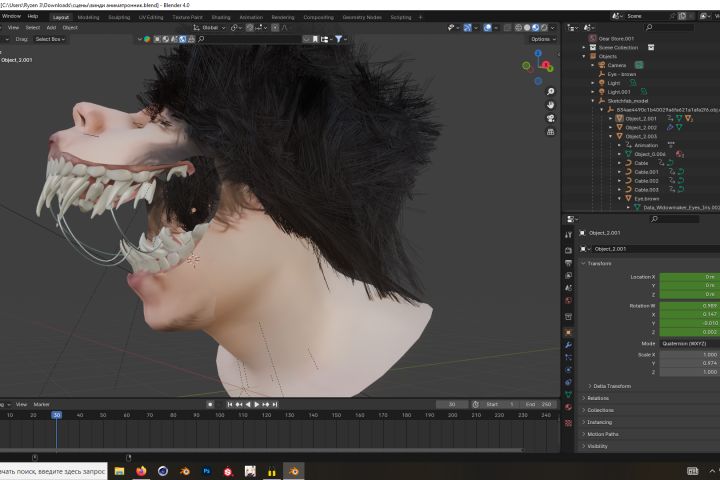Collapse the Sketchfab_model tree item
Viewport: 720px width, 480px height.
592,100
